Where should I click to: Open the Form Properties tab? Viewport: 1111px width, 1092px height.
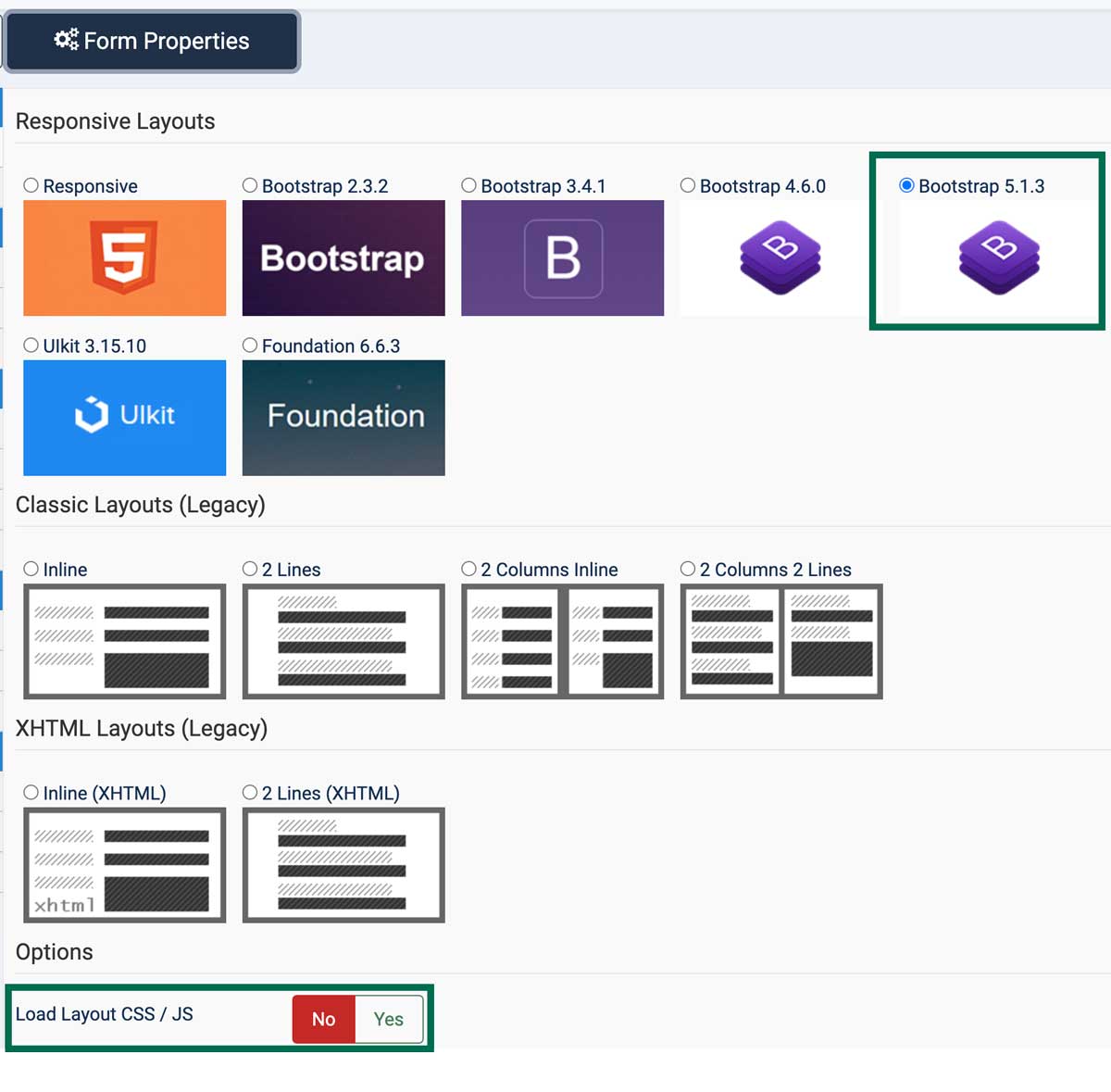click(x=152, y=41)
